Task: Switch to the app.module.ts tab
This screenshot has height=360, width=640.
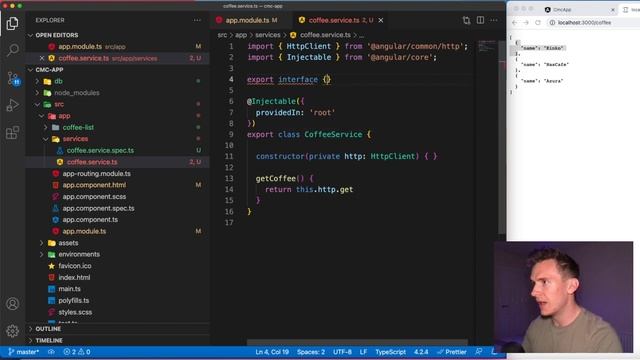Action: tap(251, 20)
